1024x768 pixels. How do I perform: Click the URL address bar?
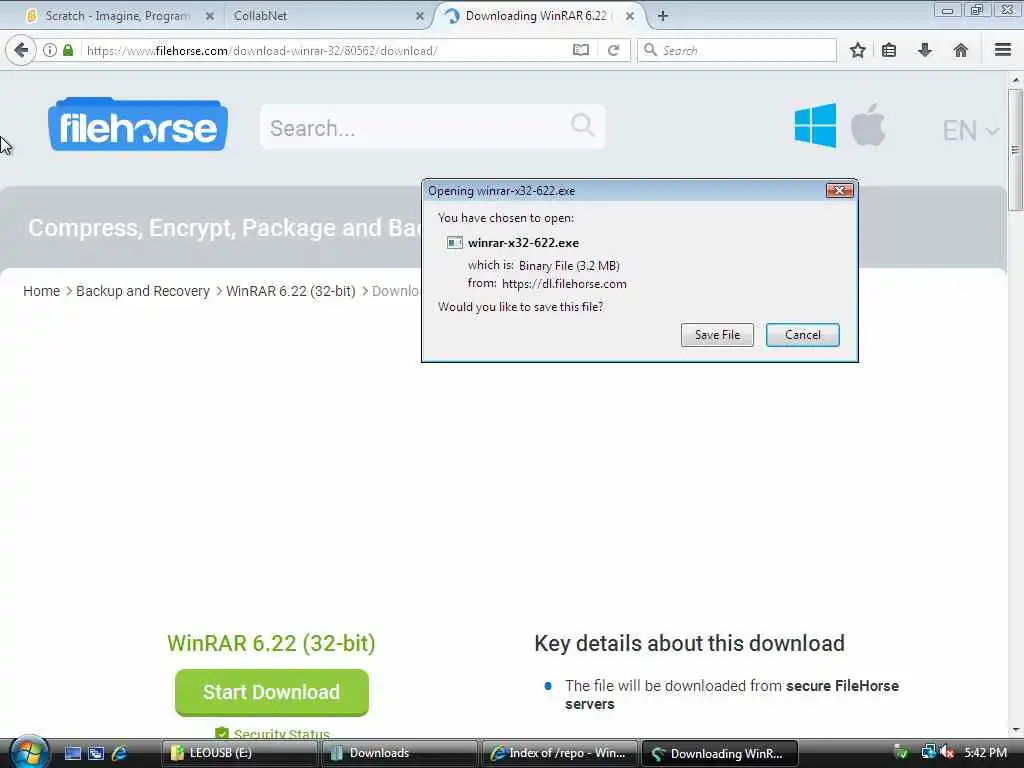(x=327, y=50)
